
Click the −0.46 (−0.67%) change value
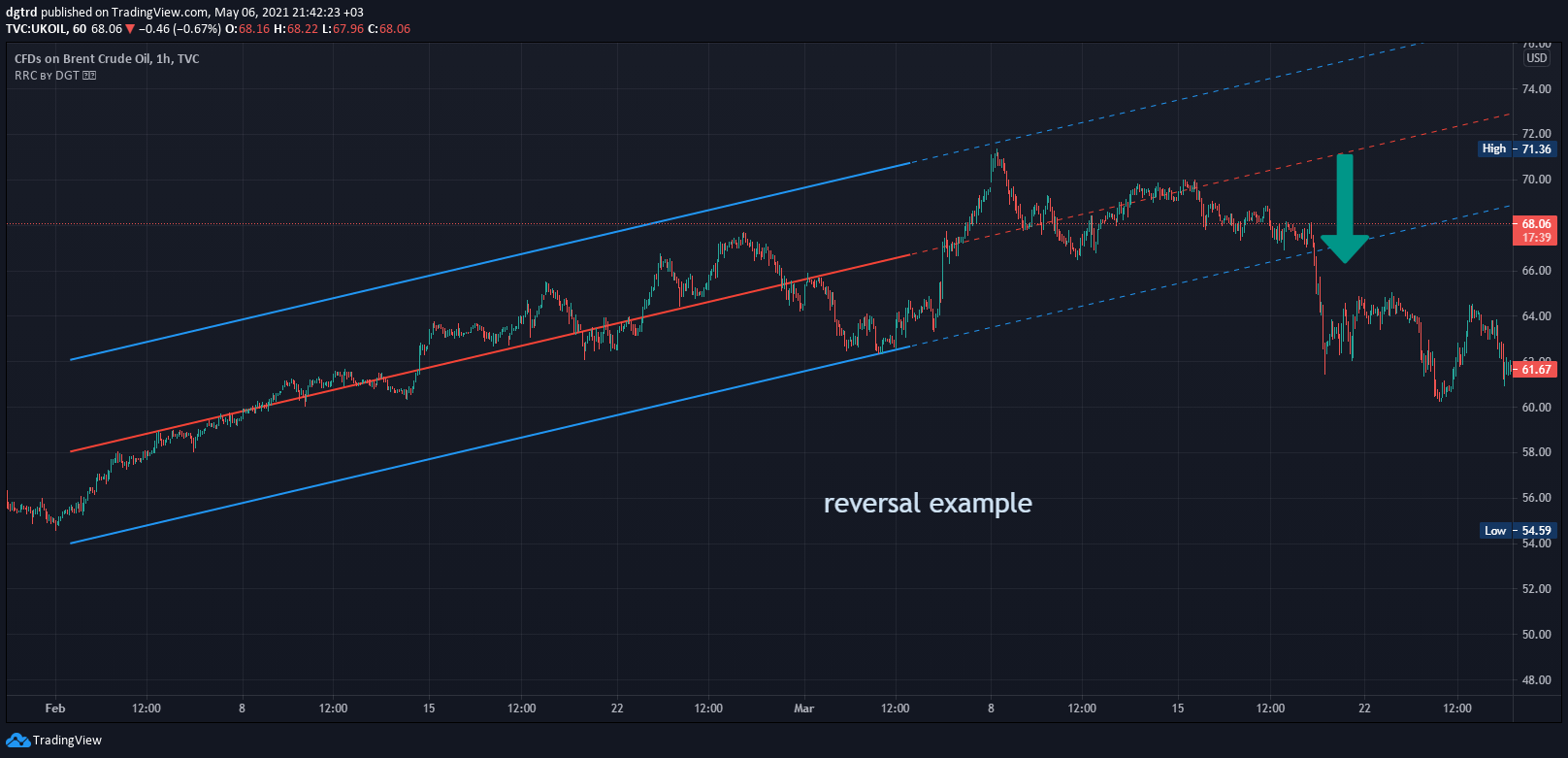[x=180, y=29]
